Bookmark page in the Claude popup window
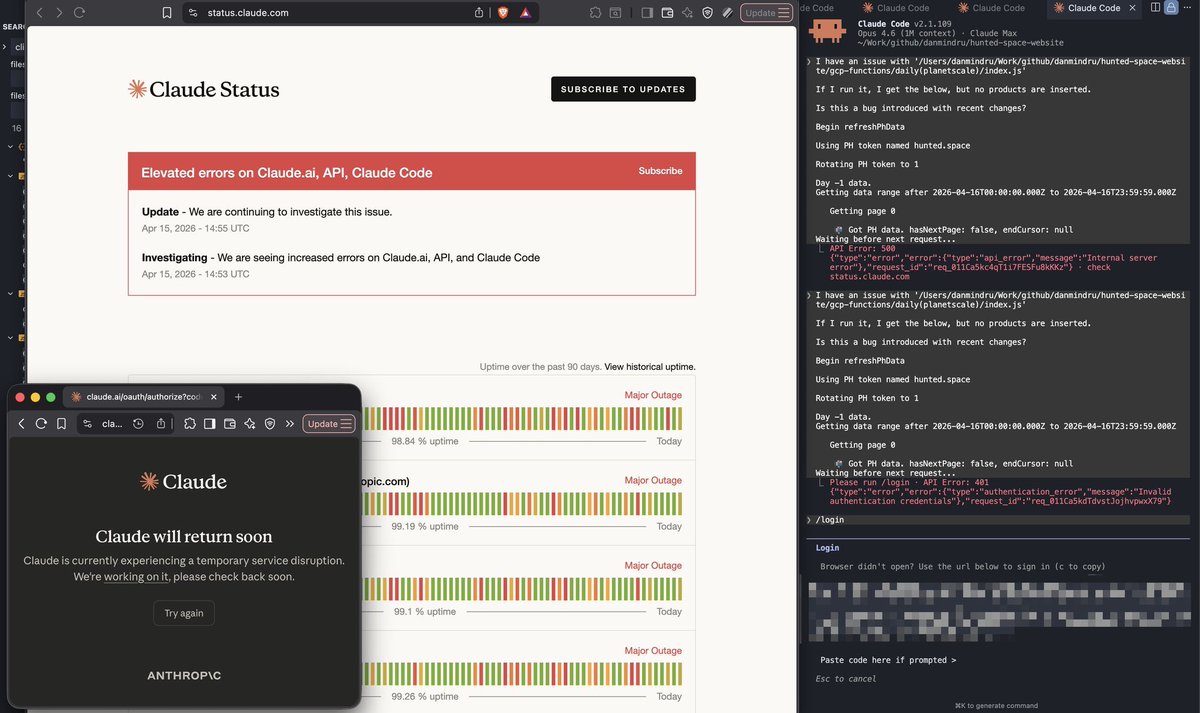Screen dimensions: 1200x713 (61, 424)
